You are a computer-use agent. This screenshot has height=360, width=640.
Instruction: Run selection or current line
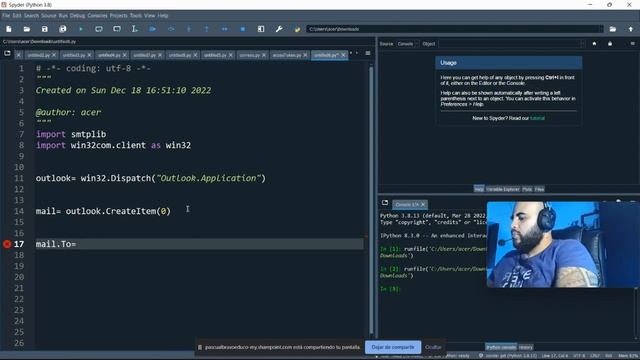[x=135, y=29]
